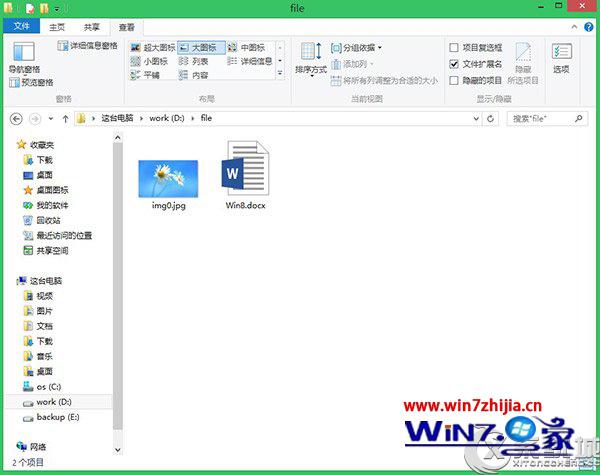Go back with the back arrow
This screenshot has height=475, width=600.
16,119
